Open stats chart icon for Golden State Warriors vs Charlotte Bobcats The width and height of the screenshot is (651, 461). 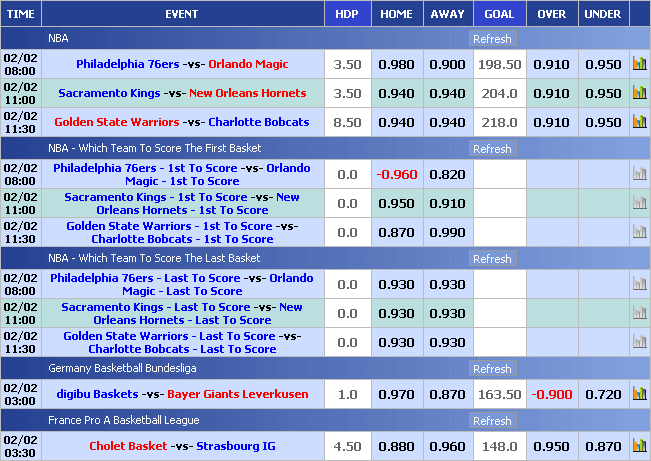tap(639, 122)
